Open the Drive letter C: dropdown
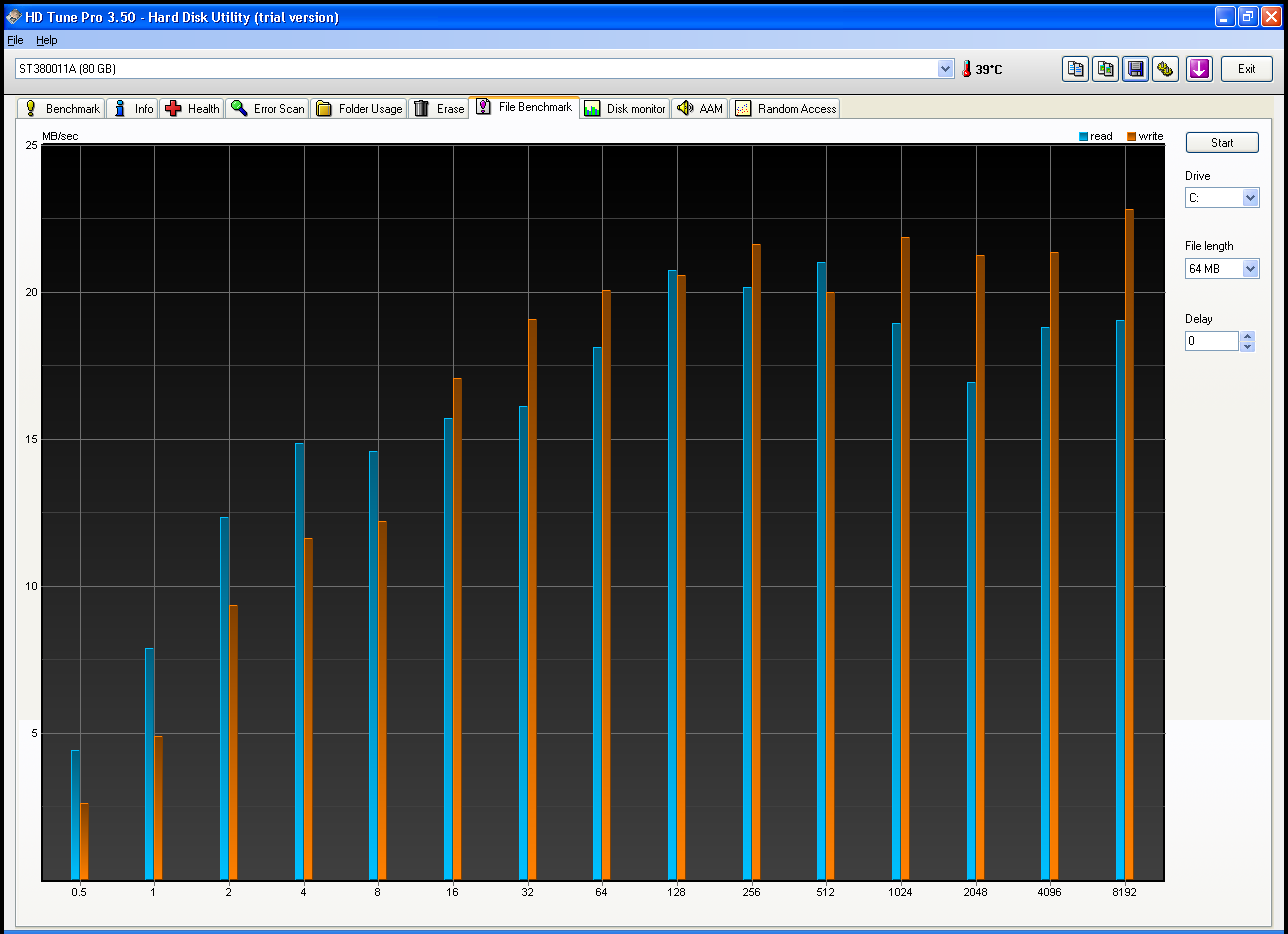 click(1250, 198)
